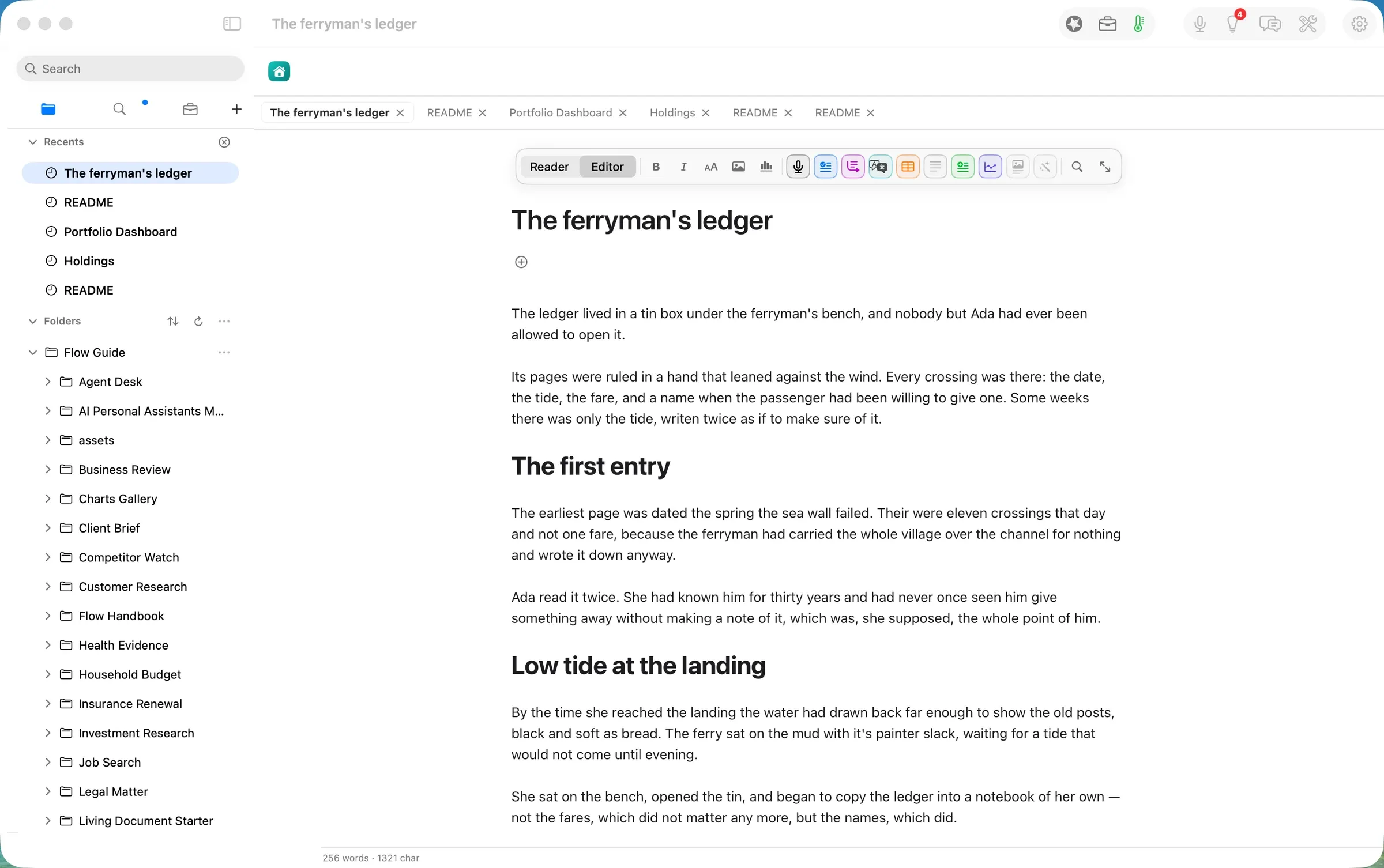Expand the Job Search folder

48,762
